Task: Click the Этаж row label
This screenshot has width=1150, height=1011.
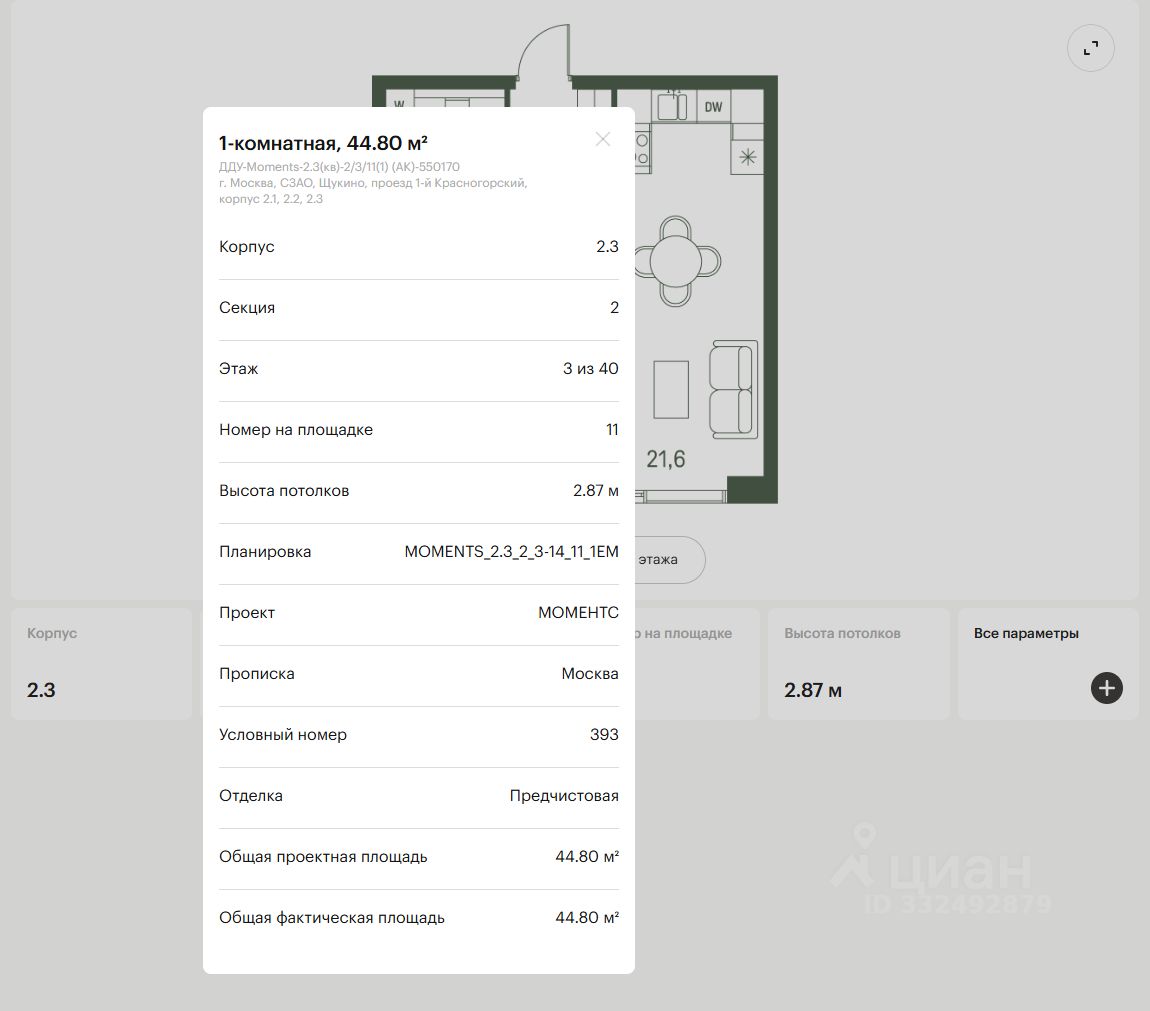Action: click(x=238, y=368)
